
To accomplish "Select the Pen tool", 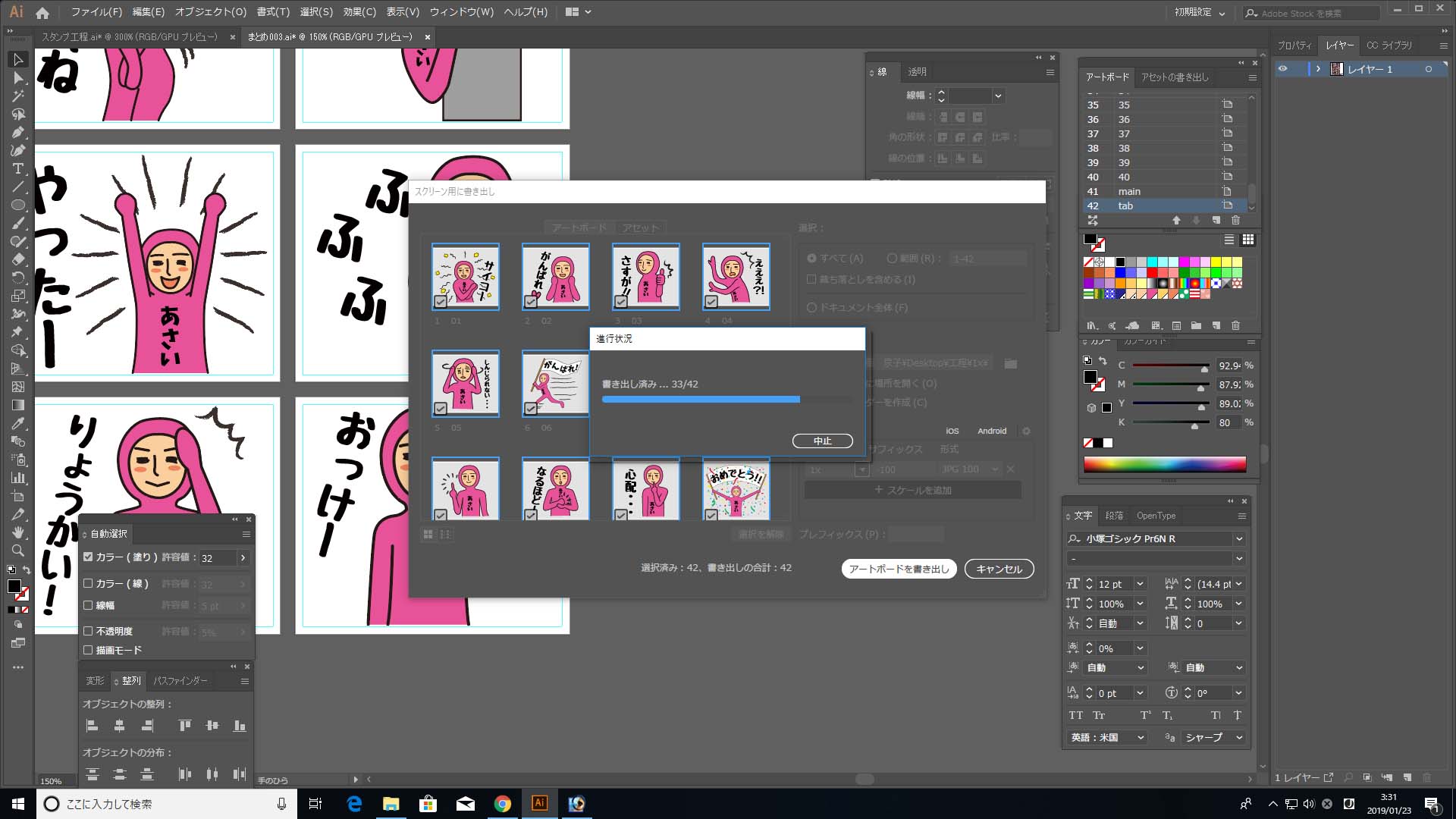I will pyautogui.click(x=18, y=133).
